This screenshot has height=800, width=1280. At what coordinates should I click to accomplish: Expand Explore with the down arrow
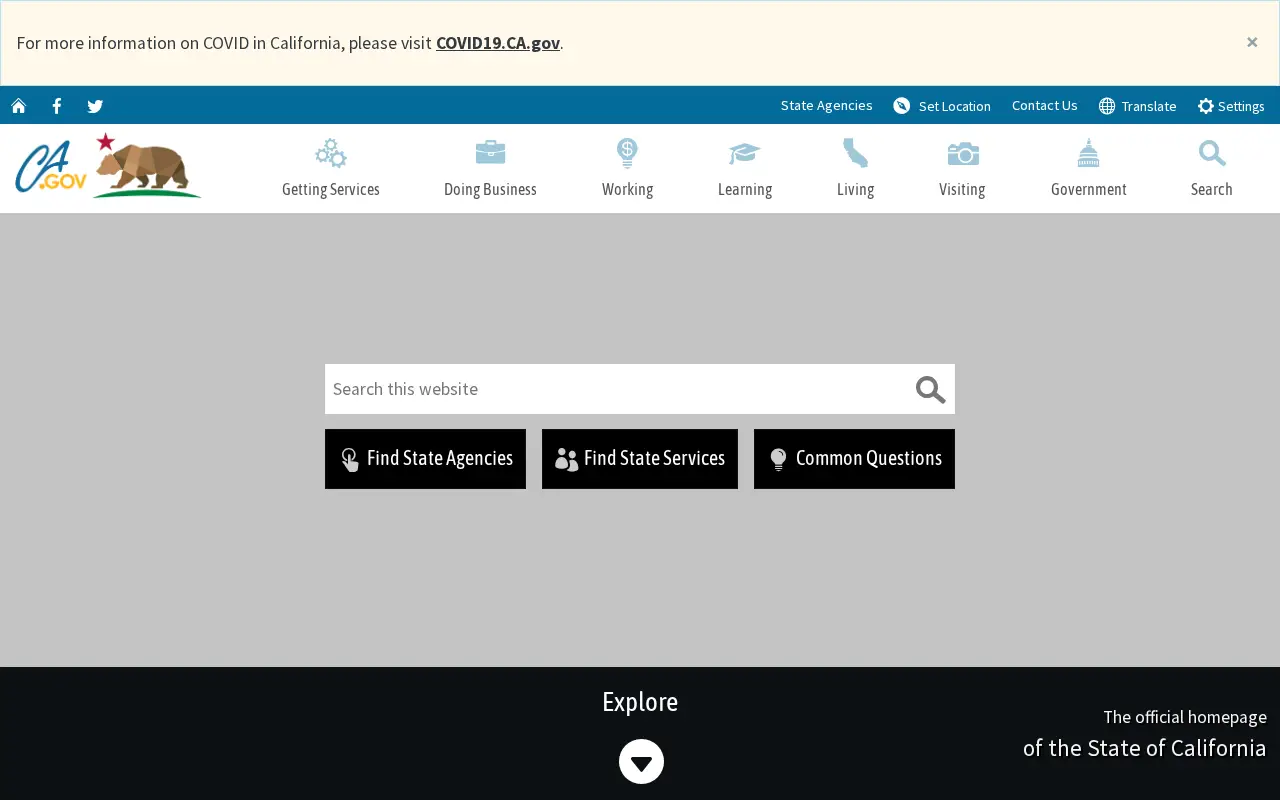pos(641,762)
